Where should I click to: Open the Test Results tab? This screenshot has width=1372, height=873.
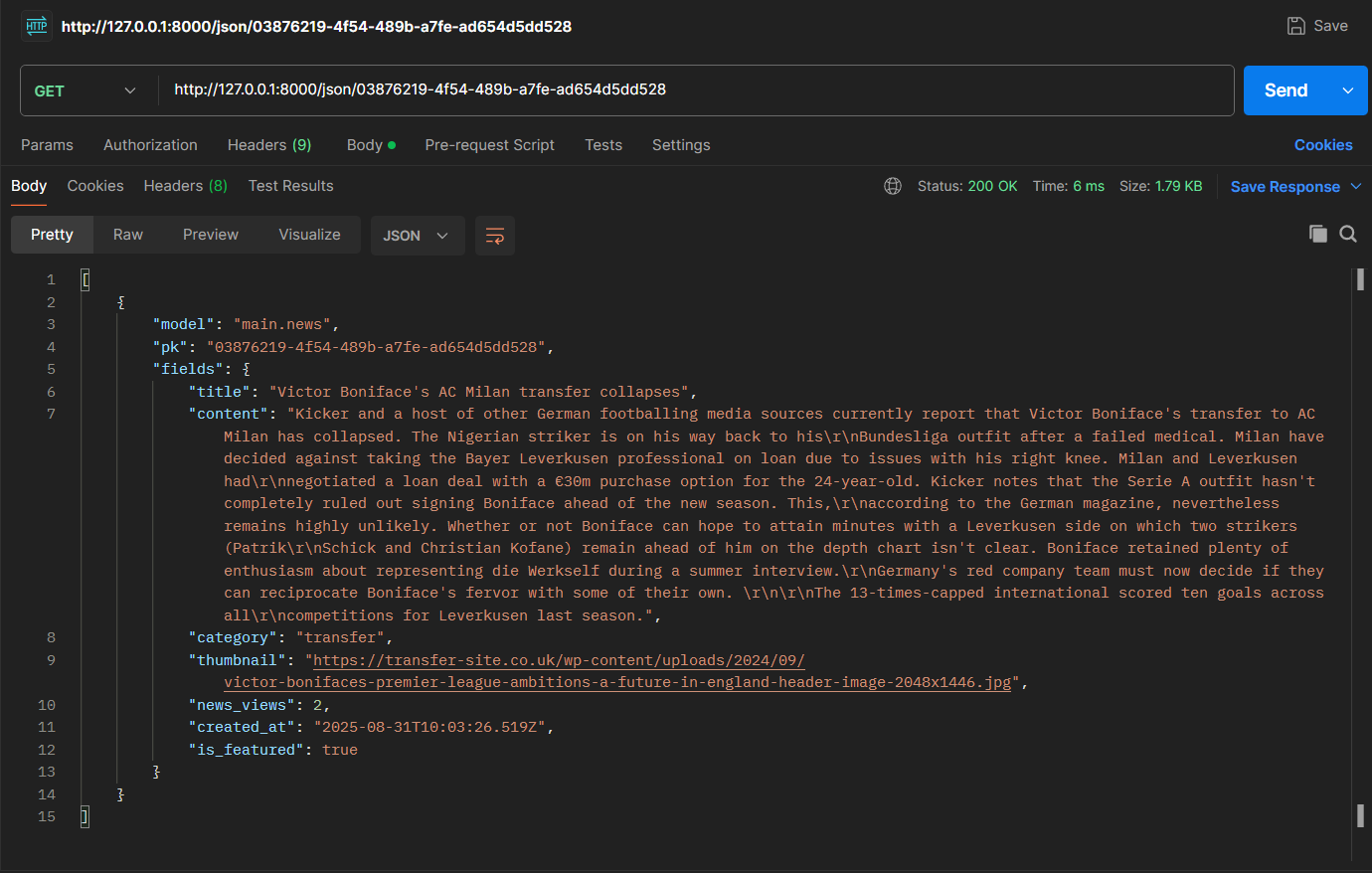pos(290,186)
